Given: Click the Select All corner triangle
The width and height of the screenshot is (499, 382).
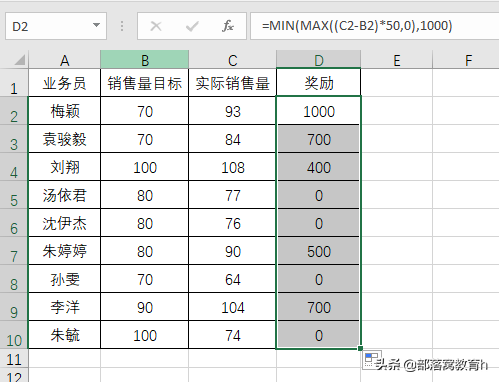Looking at the screenshot, I should pyautogui.click(x=20, y=60).
